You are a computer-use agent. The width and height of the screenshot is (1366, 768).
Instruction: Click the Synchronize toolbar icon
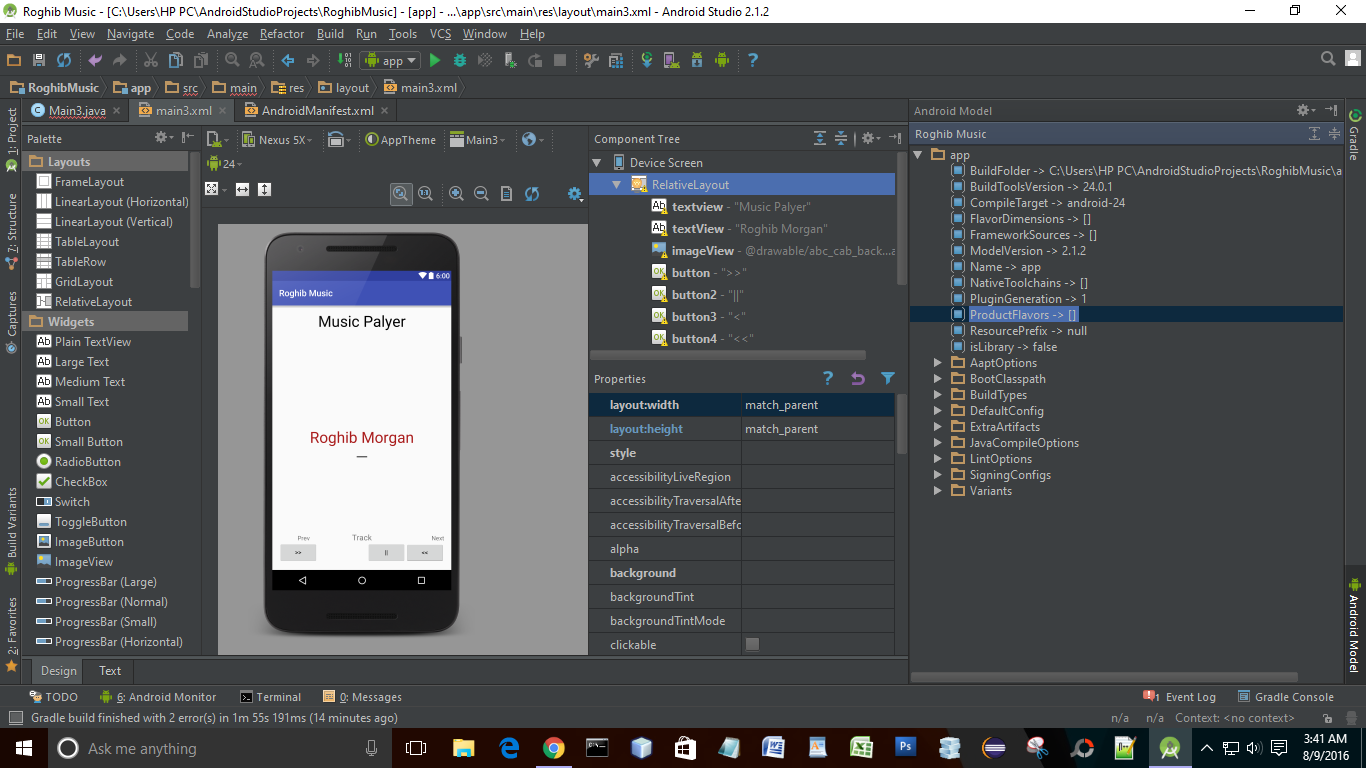coord(64,61)
